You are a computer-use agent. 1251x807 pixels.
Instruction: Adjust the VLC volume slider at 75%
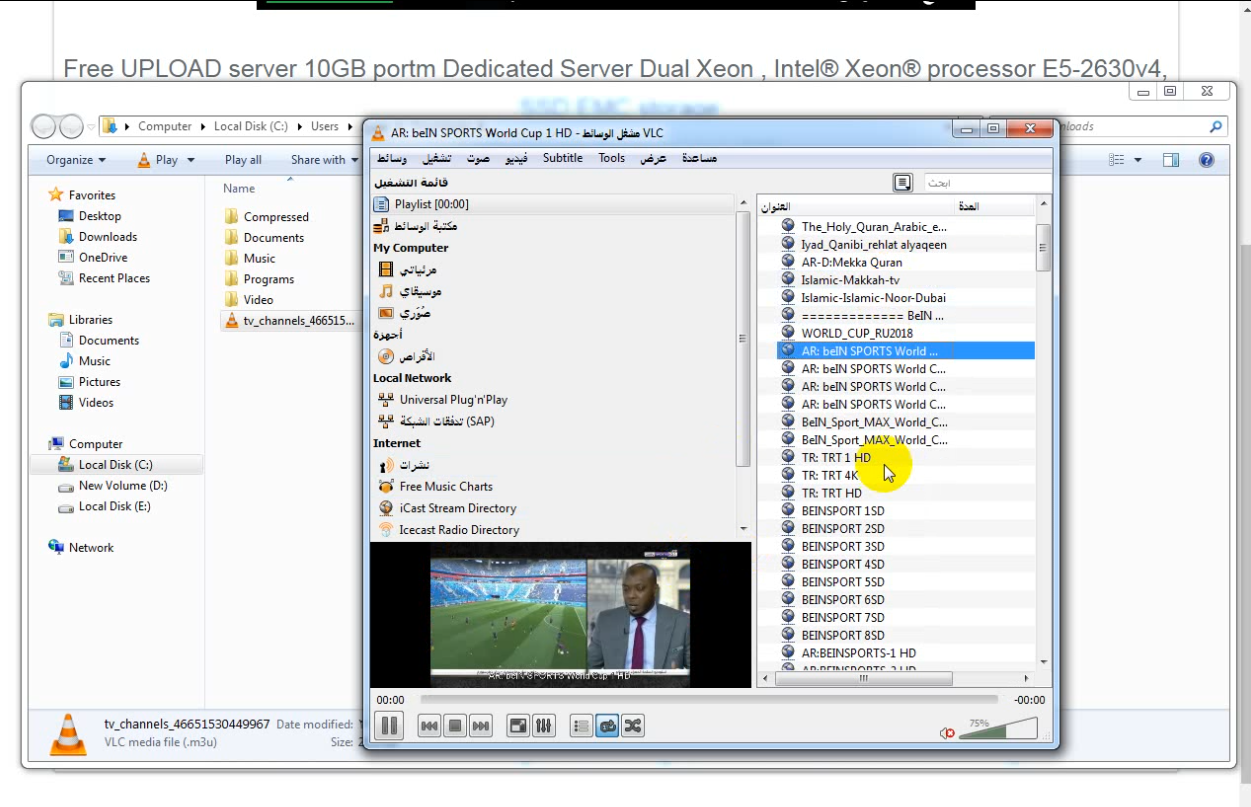click(x=998, y=729)
